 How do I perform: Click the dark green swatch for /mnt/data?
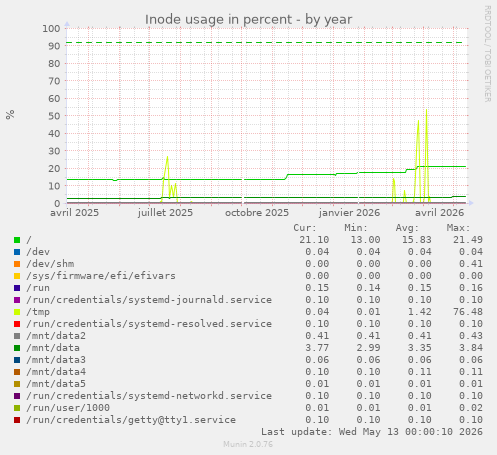point(17,348)
